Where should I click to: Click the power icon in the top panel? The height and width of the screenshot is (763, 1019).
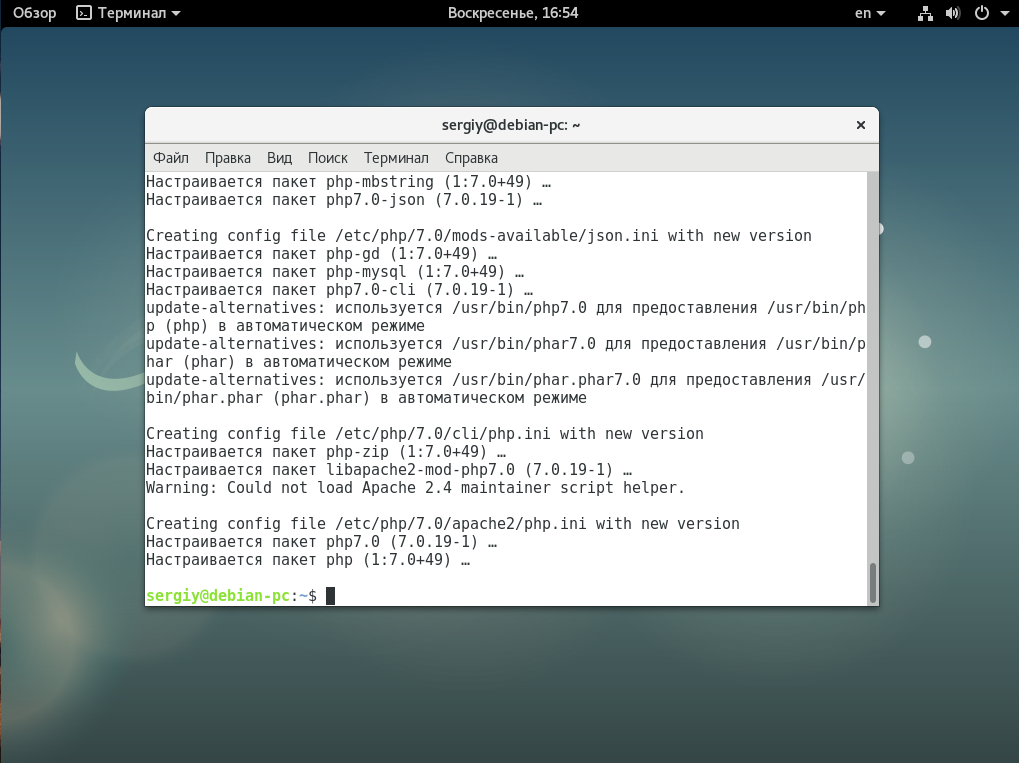point(981,13)
